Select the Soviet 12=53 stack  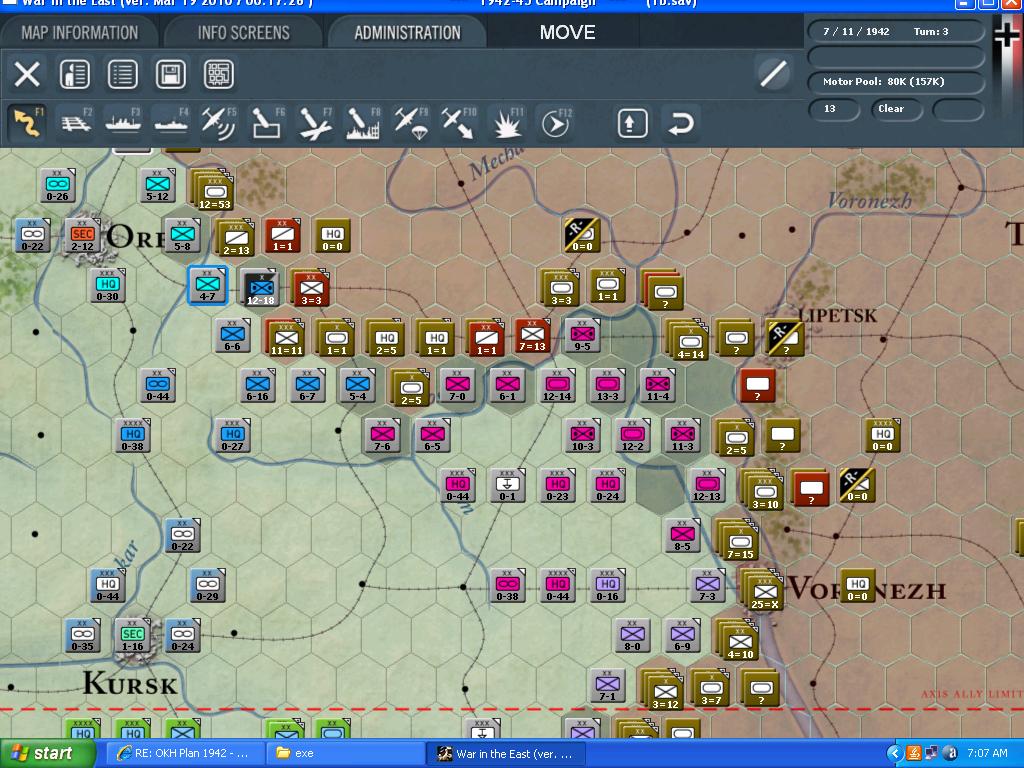[214, 191]
